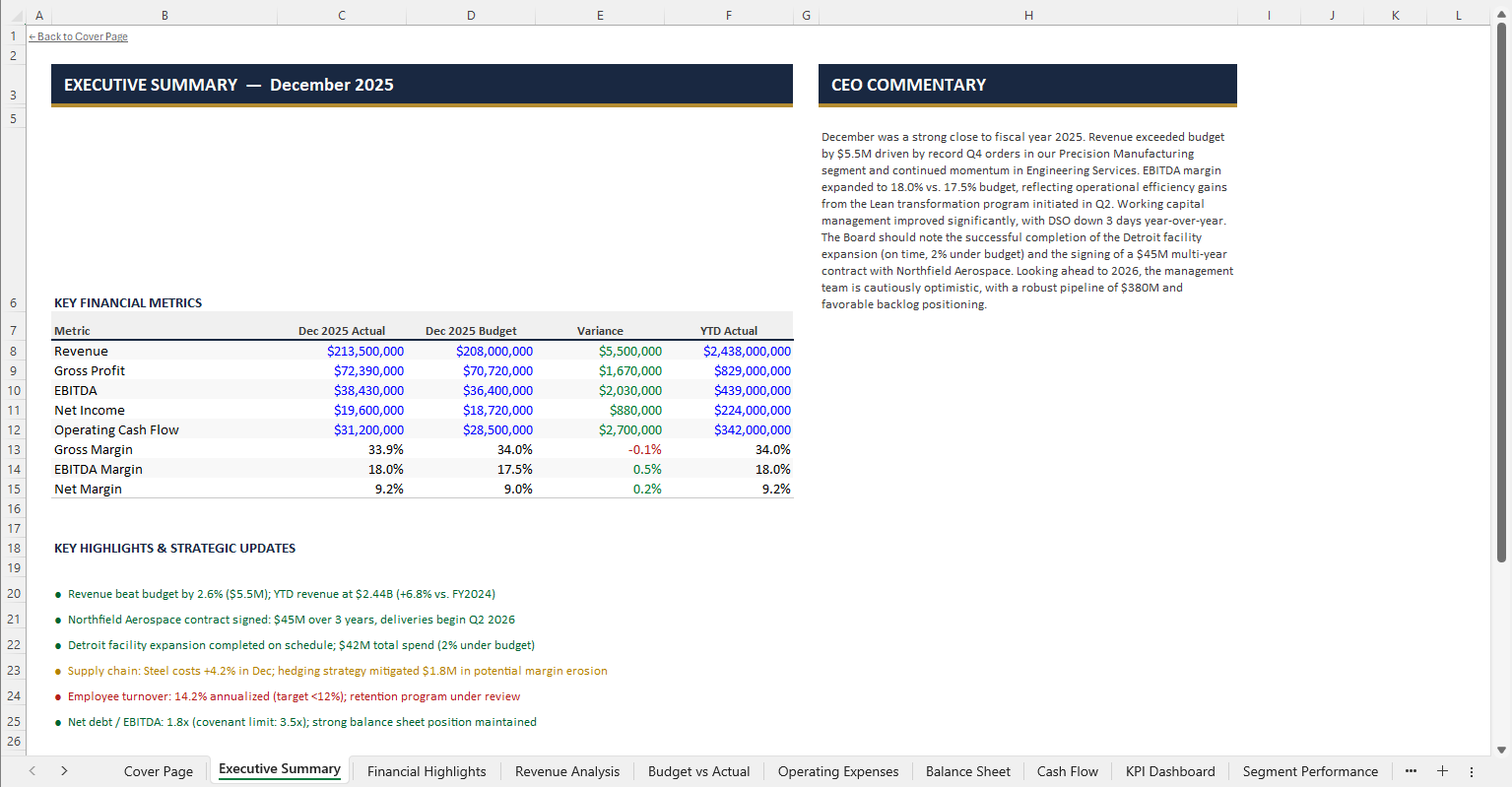The height and width of the screenshot is (787, 1512).
Task: Add a new sheet with the plus icon
Action: coord(1442,771)
